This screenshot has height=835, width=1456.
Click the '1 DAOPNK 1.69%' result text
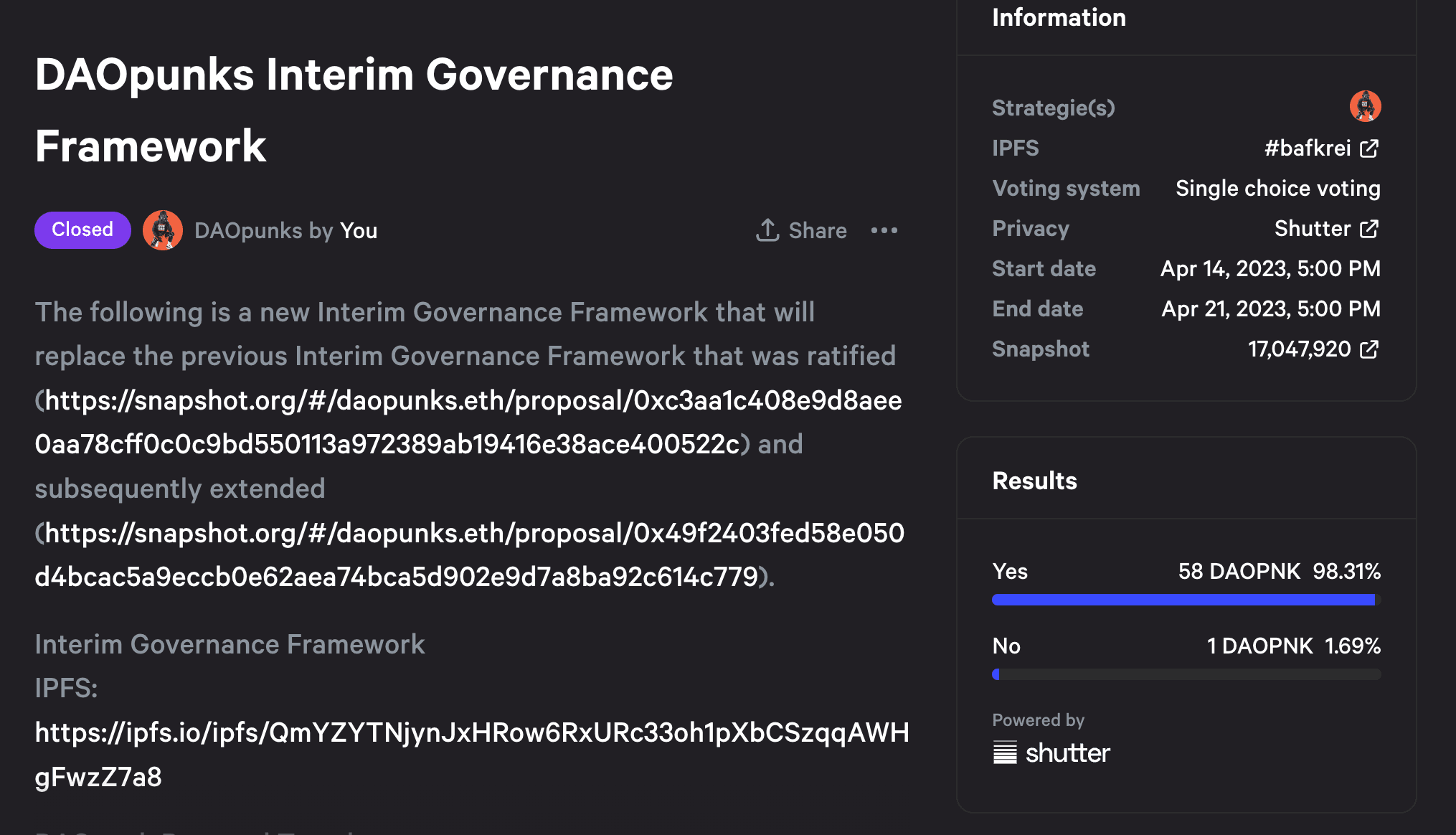tap(1294, 646)
